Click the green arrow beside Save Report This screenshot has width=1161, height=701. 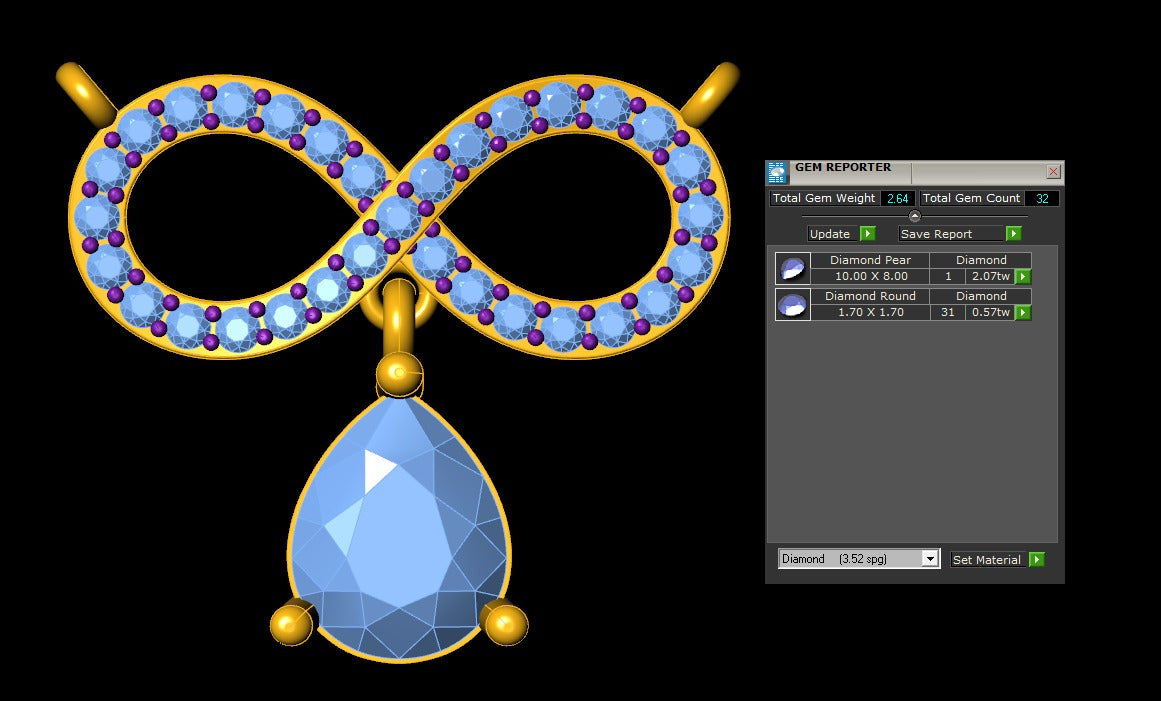[1013, 234]
